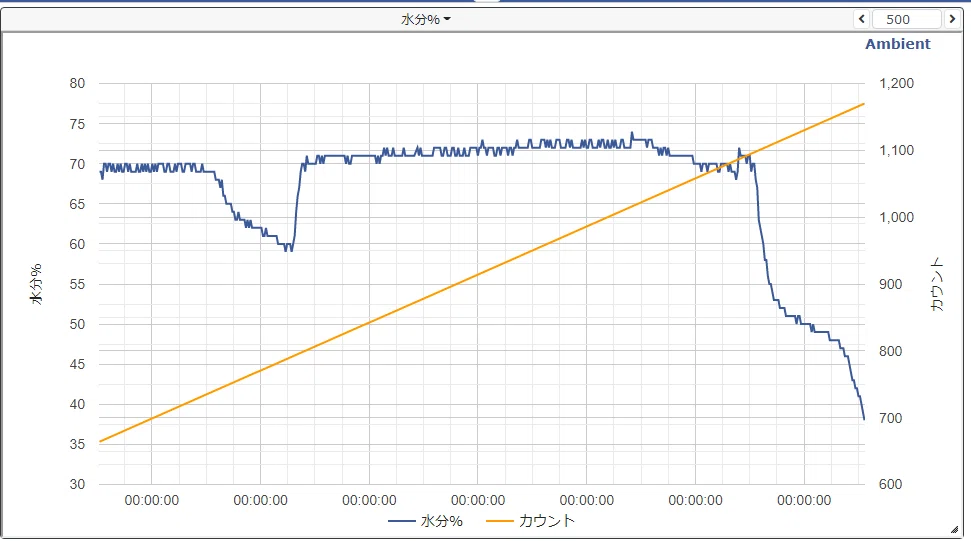Click the chart resize grip corner

click(954, 529)
